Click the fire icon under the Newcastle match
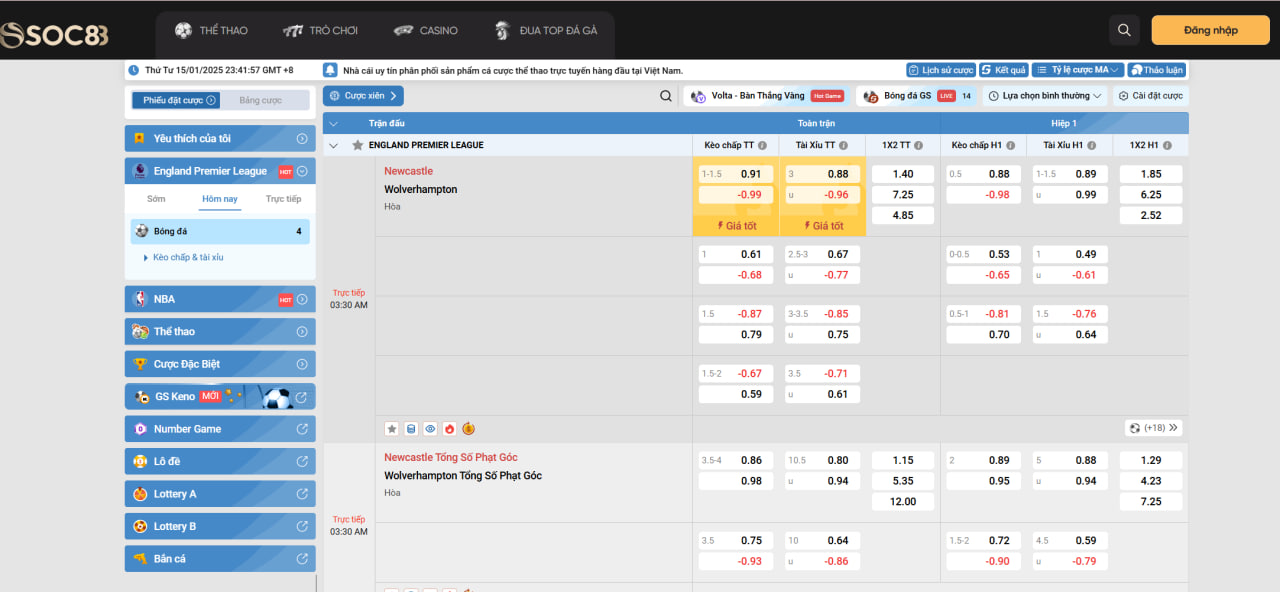Viewport: 1280px width, 592px height. (x=449, y=429)
